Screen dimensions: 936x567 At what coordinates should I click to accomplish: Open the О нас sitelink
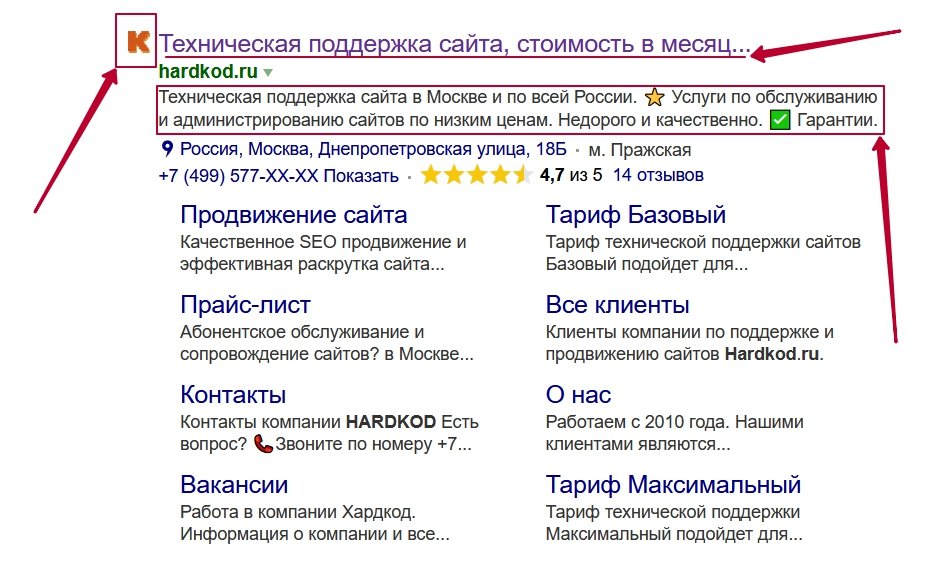(x=578, y=395)
